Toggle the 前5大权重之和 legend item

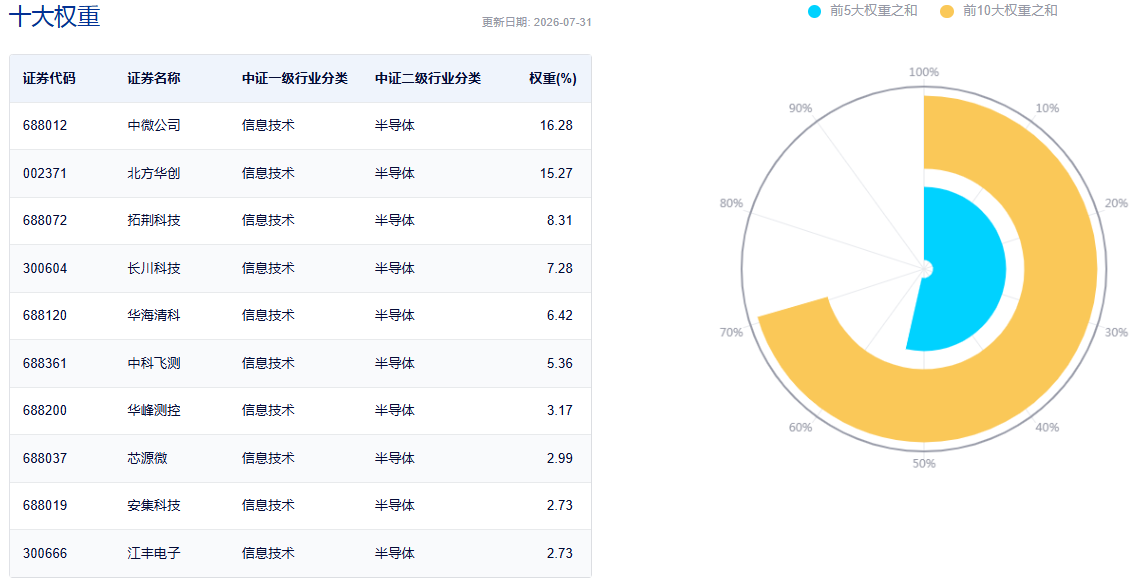862,11
